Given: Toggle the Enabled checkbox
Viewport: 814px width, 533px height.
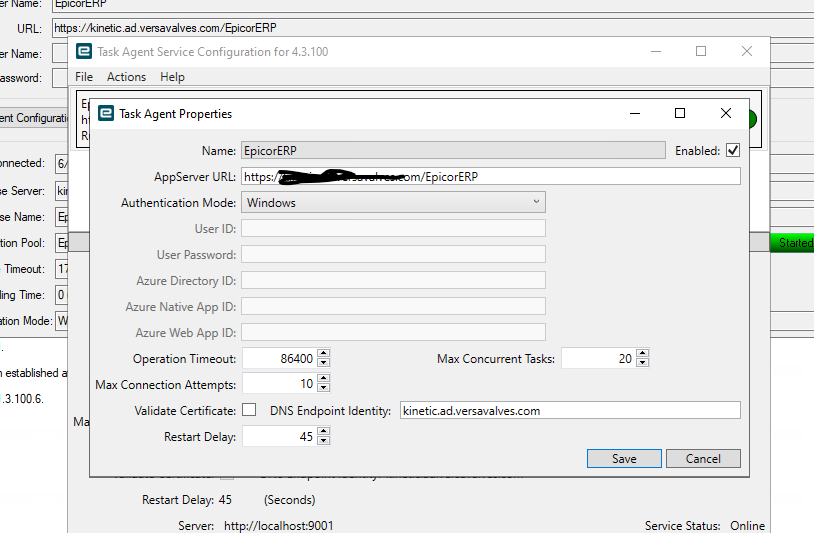Looking at the screenshot, I should pos(732,151).
